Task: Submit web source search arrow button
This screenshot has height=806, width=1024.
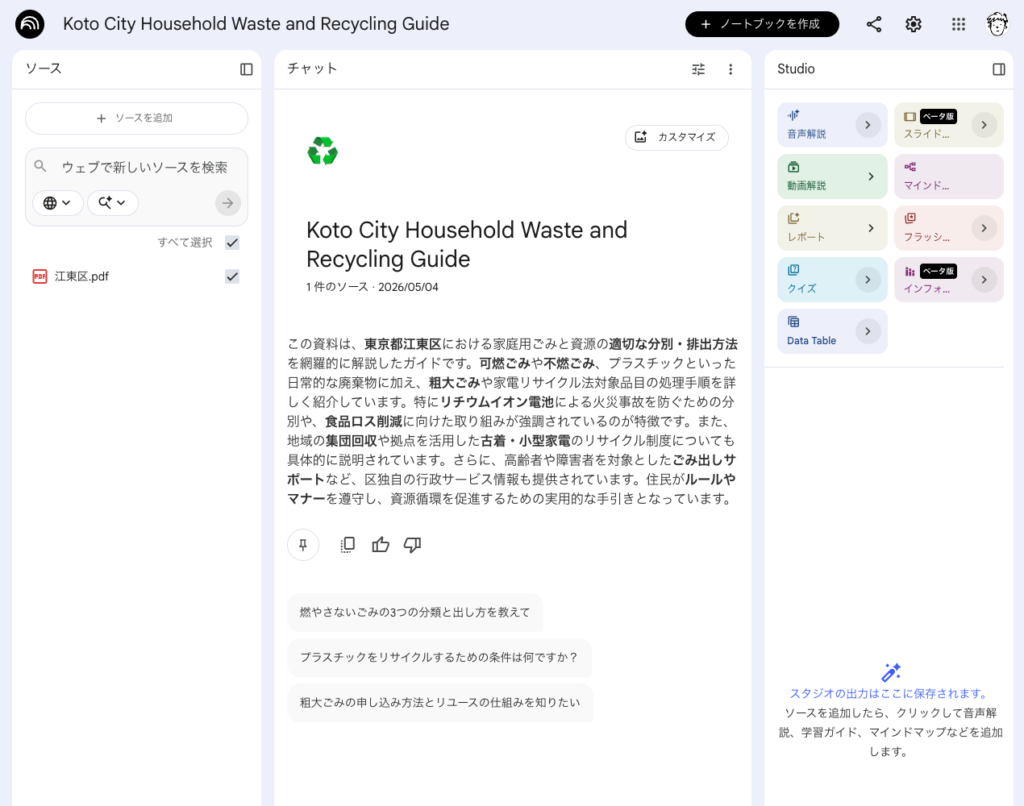Action: click(228, 203)
